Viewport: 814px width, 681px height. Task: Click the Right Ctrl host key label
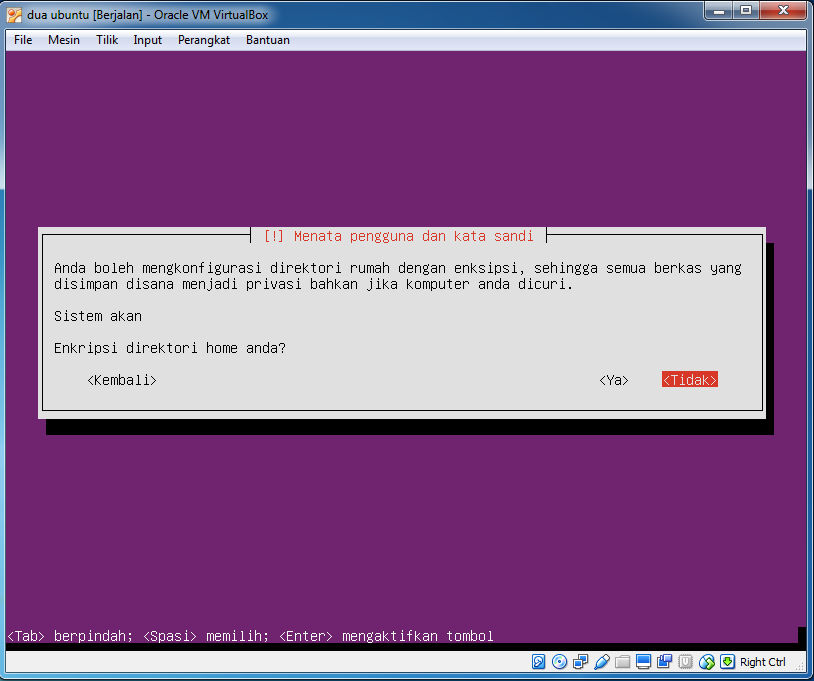click(x=762, y=662)
